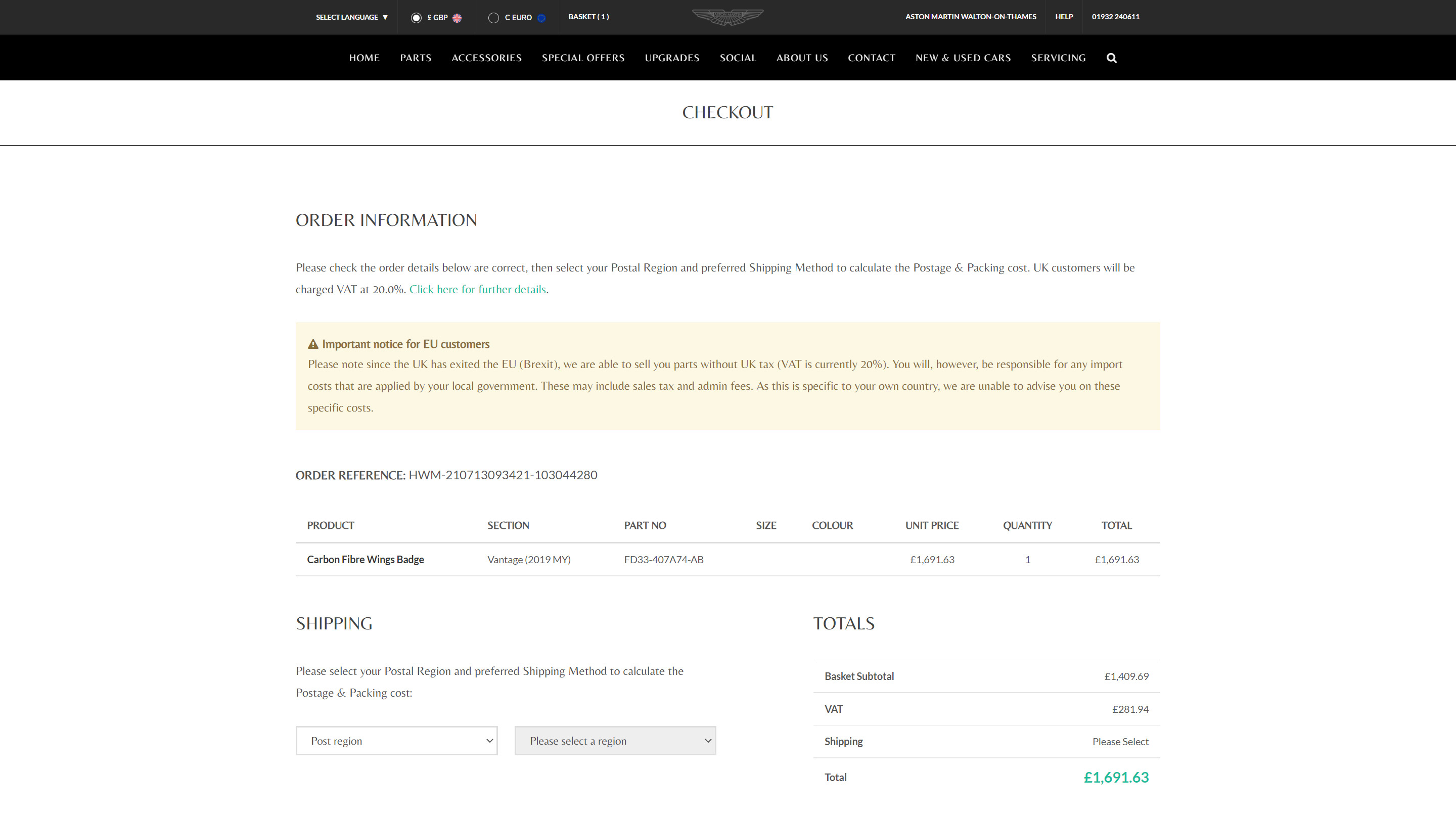Click the Help link in top bar
The height and width of the screenshot is (819, 1456).
1064,17
